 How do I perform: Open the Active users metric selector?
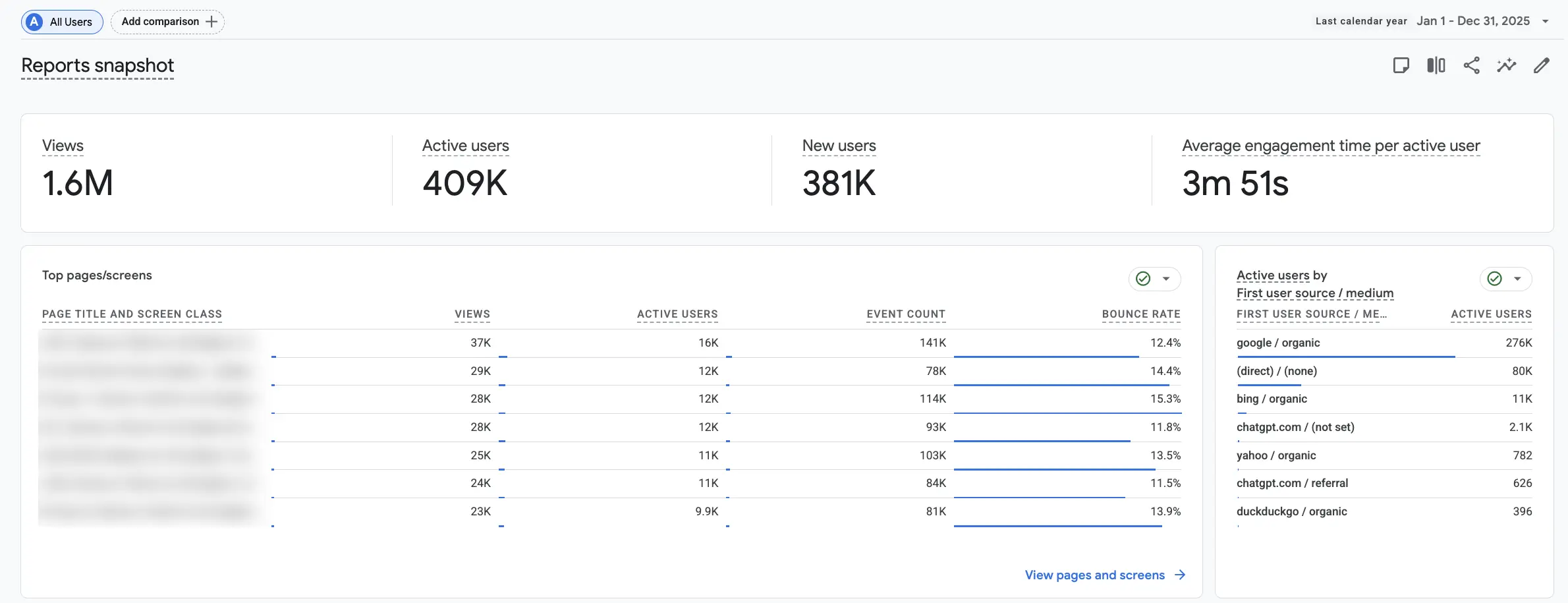[1273, 275]
